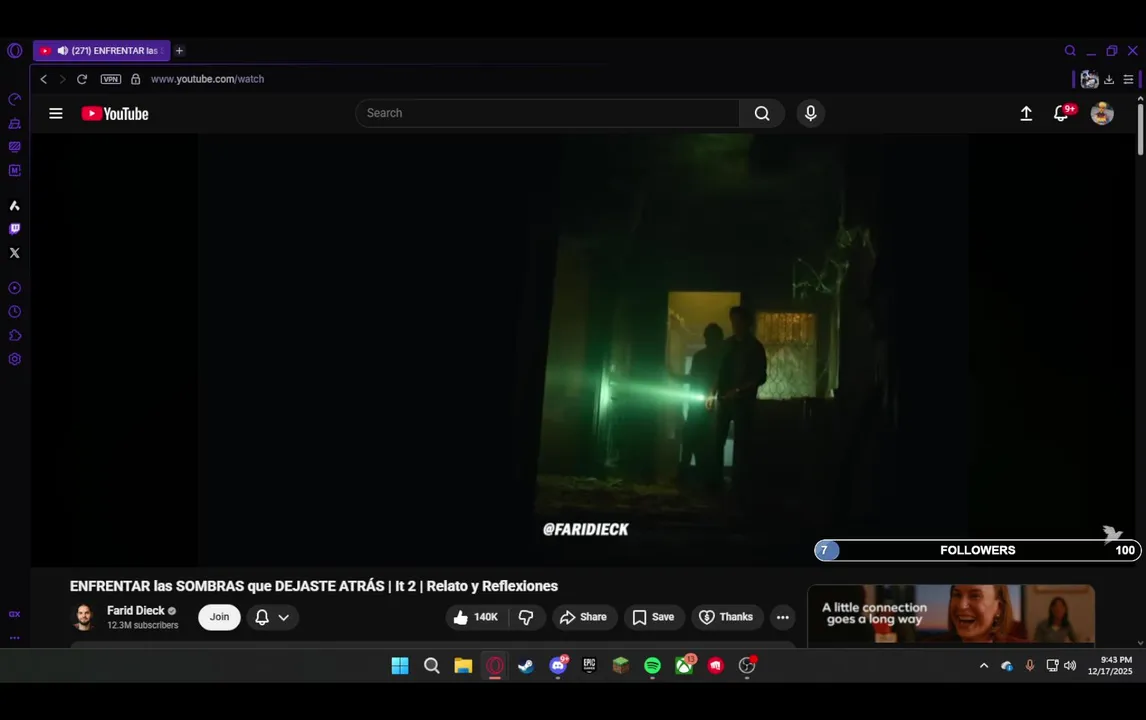Share this video

[x=584, y=617]
